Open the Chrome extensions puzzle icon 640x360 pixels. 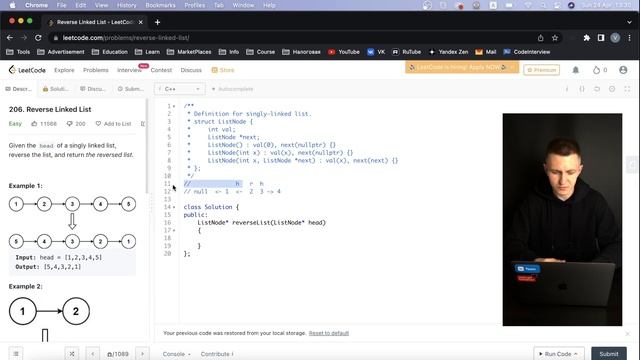587,38
